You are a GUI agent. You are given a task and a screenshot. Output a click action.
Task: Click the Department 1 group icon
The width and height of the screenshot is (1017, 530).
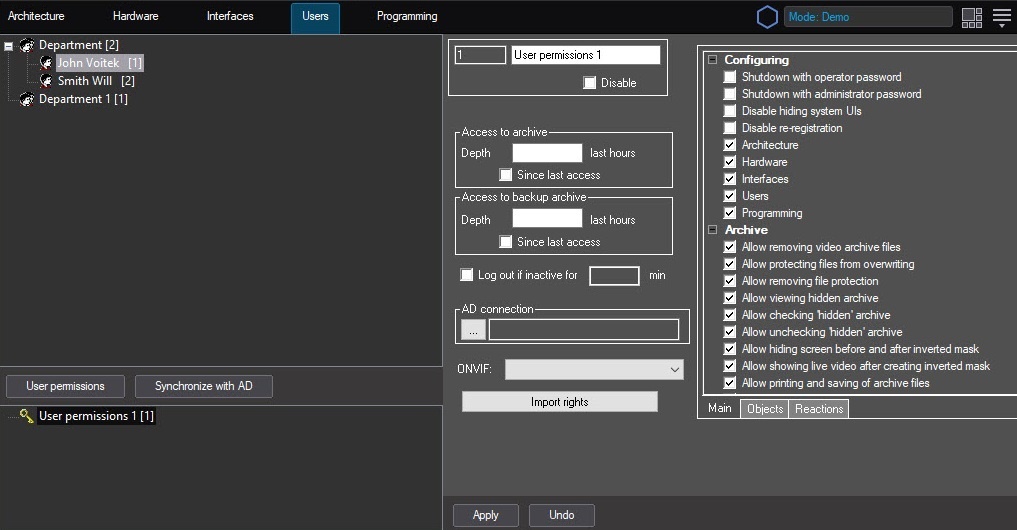click(x=27, y=99)
